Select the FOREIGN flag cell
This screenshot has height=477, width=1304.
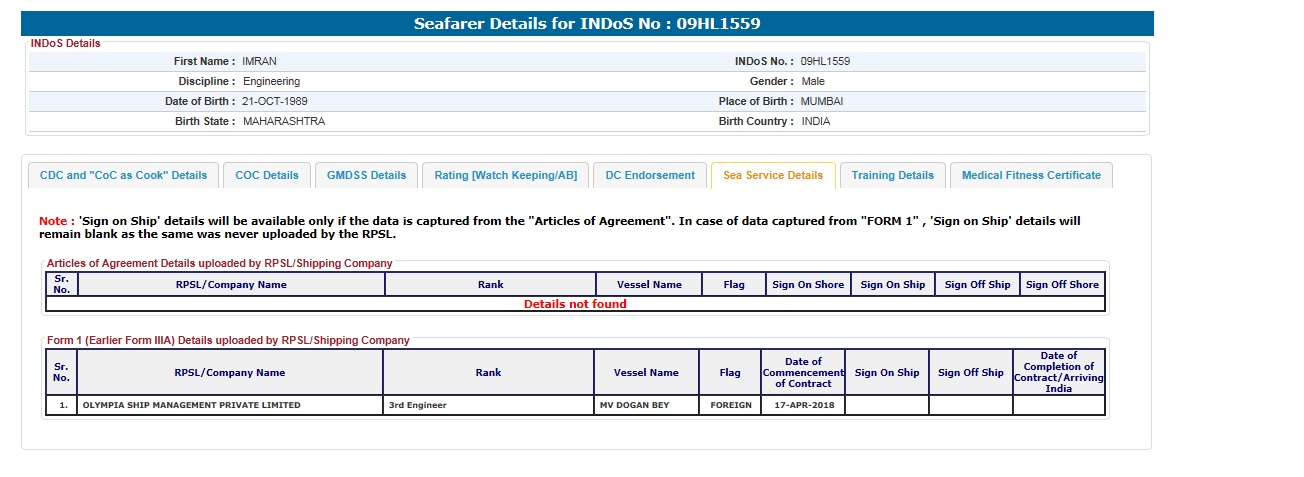[731, 405]
